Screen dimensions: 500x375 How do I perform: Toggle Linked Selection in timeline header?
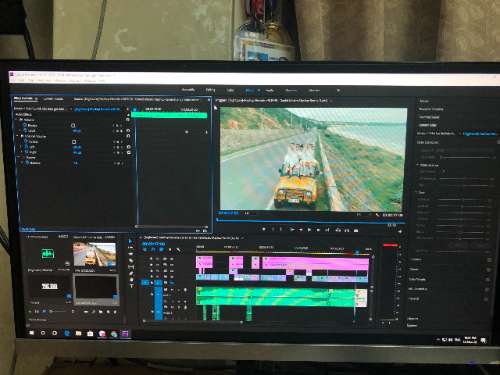click(x=162, y=249)
